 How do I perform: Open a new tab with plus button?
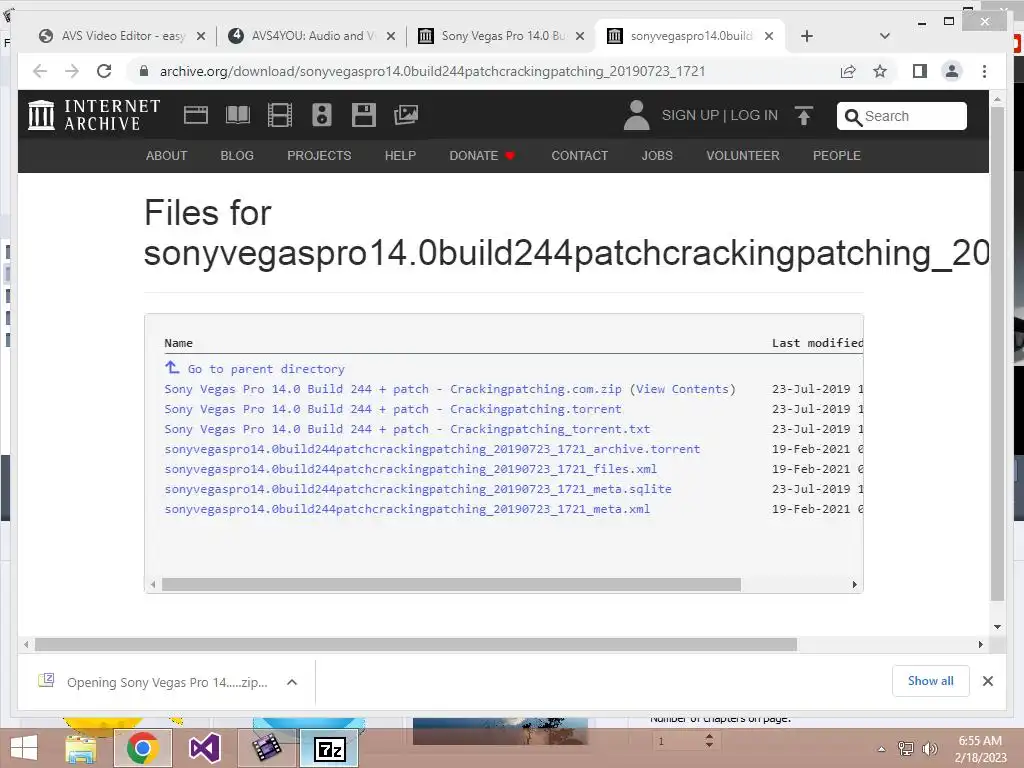(807, 36)
